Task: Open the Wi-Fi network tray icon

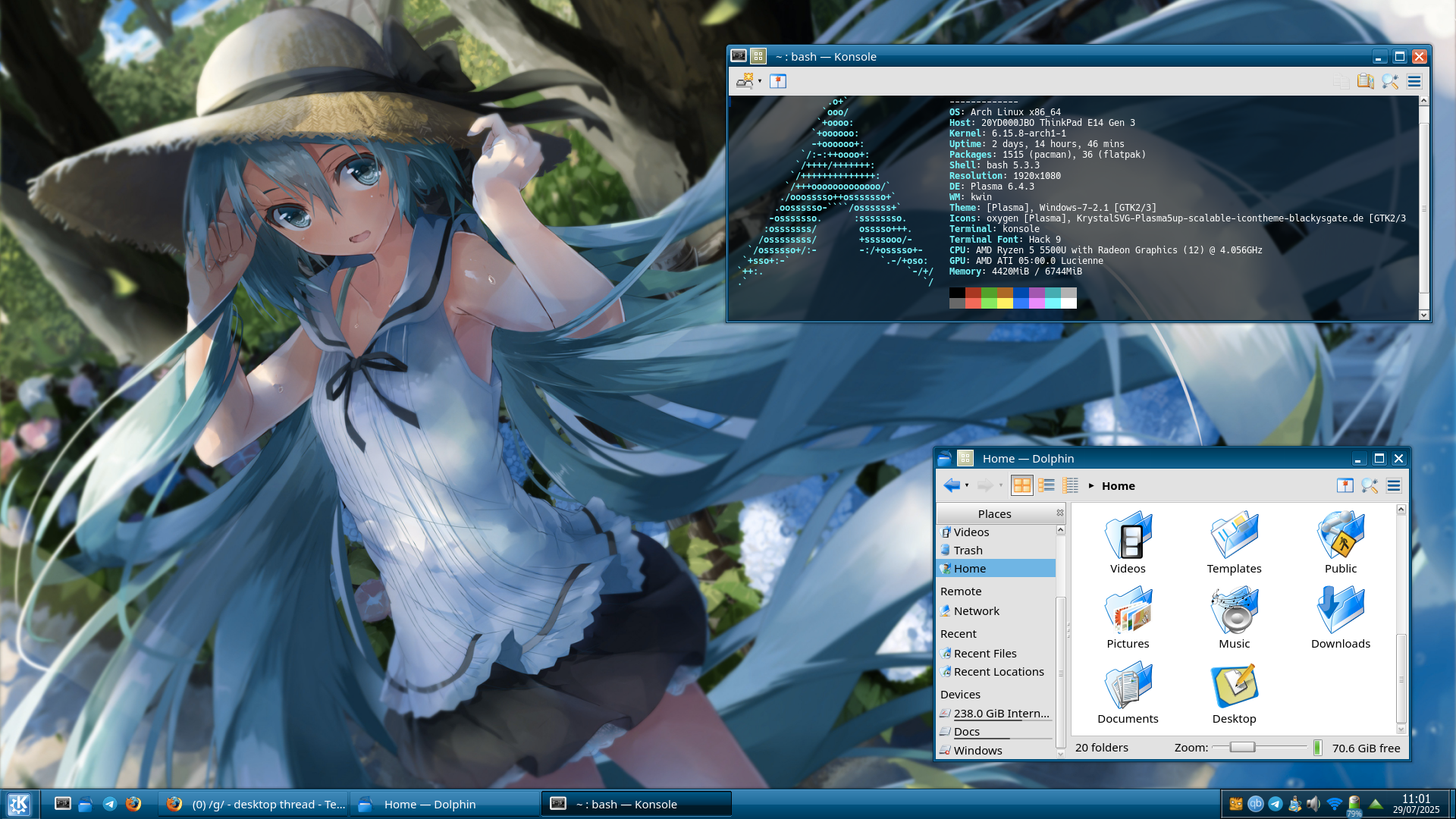Action: [1334, 804]
